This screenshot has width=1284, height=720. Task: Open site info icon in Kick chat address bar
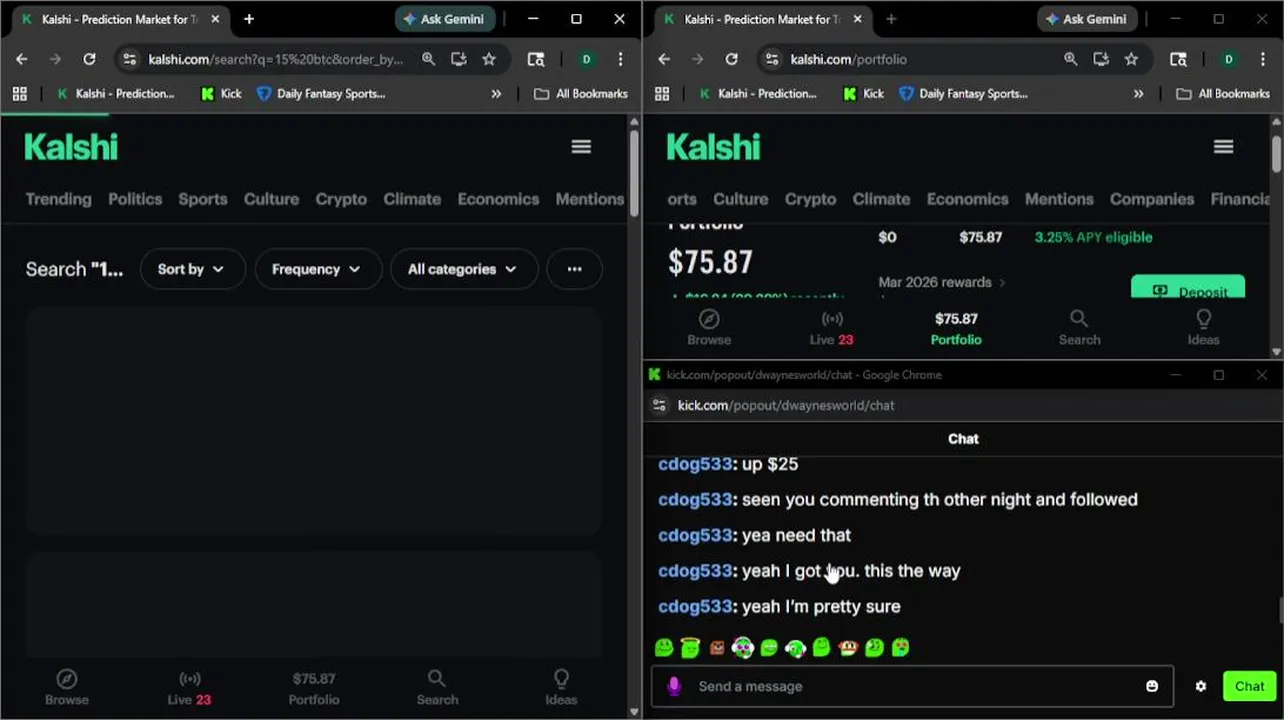pyautogui.click(x=659, y=405)
